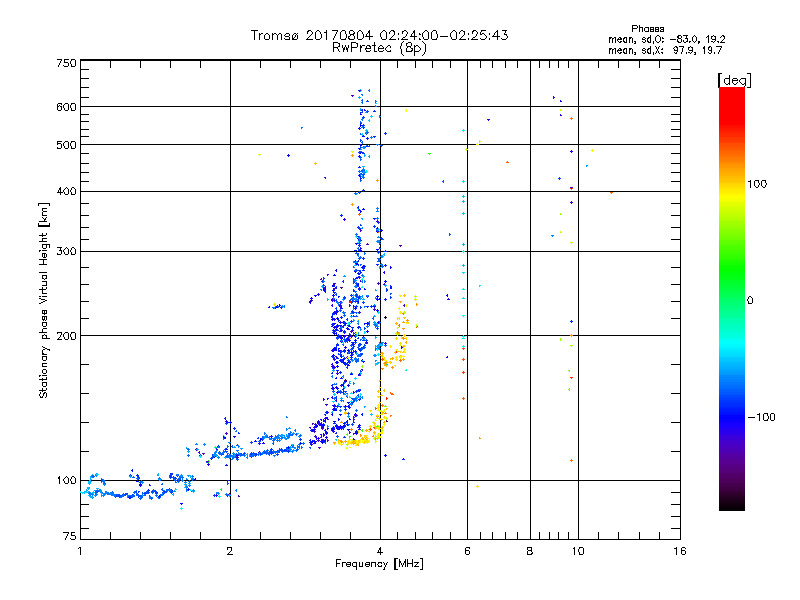Screen dimensions: 800x600
Task: Click x-axis tick label '6'
Action: coord(467,551)
